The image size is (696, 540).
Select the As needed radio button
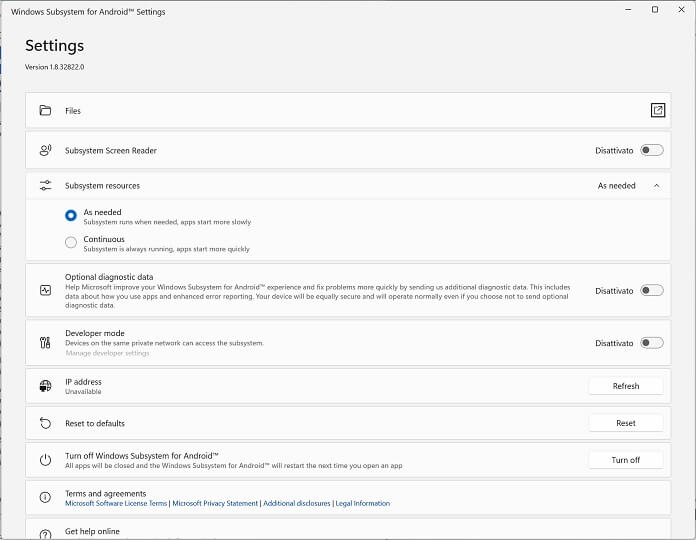coord(71,215)
